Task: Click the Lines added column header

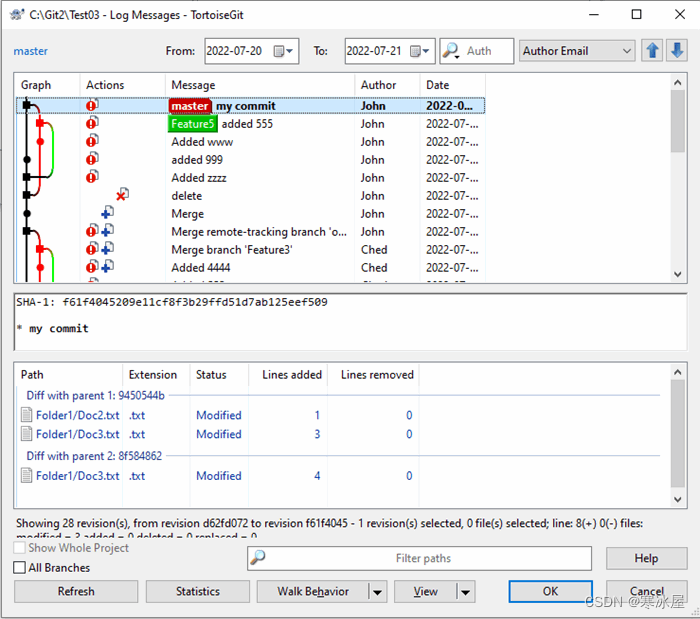Action: (288, 374)
